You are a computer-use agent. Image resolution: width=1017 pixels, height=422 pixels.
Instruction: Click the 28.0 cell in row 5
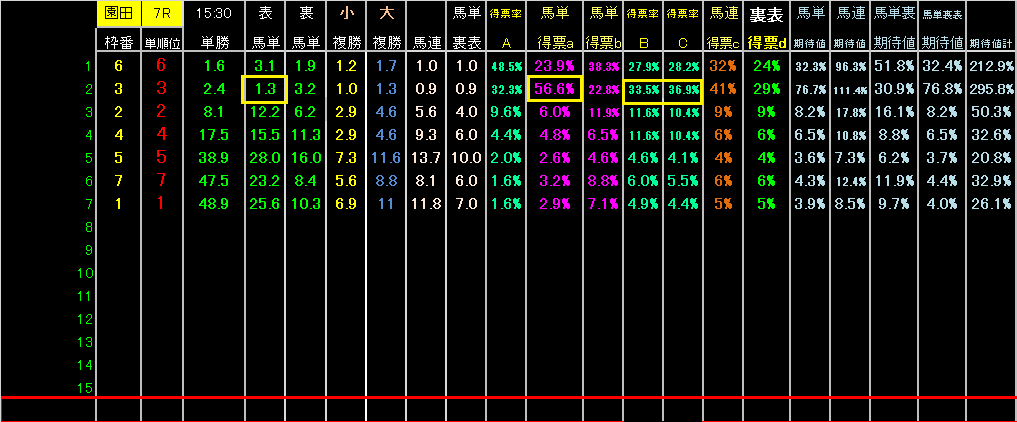tap(266, 158)
